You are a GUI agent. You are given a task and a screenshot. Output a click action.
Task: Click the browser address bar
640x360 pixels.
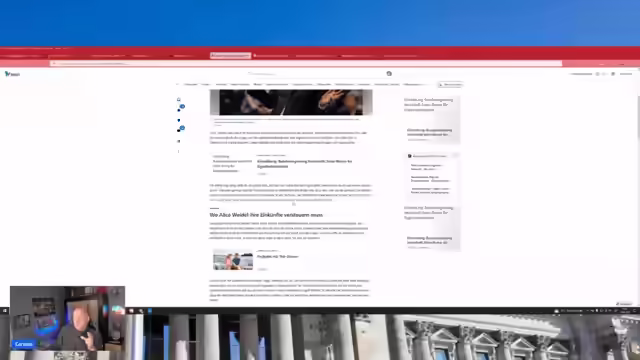[306, 64]
